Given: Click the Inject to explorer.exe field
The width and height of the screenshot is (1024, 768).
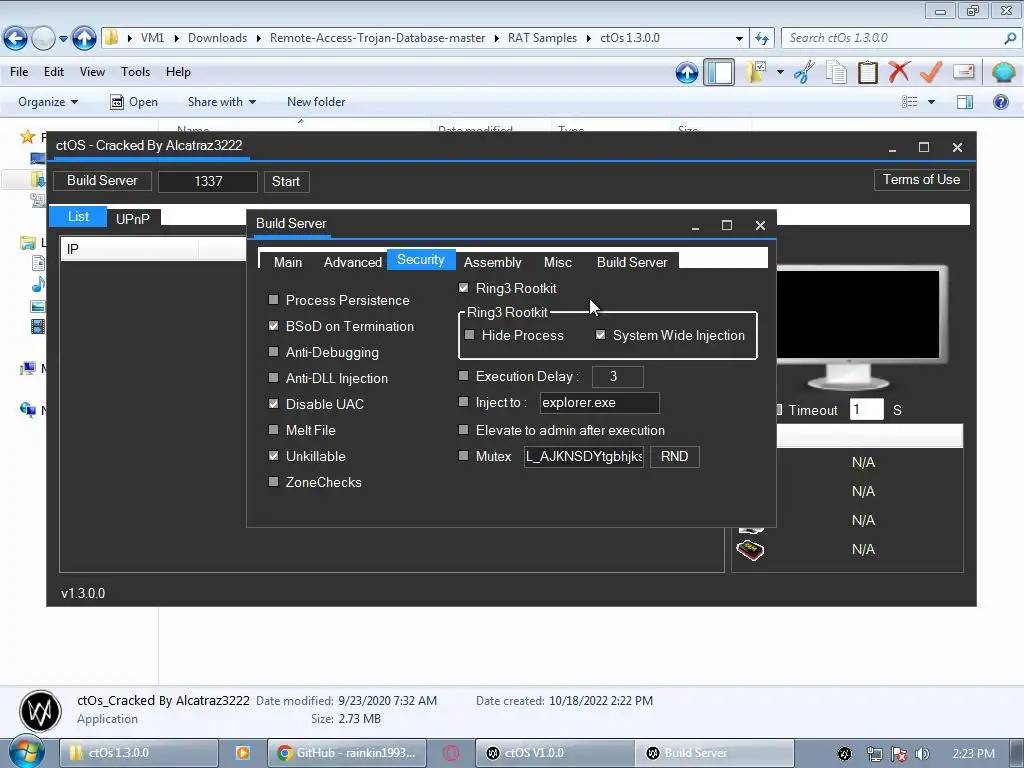Looking at the screenshot, I should (x=600, y=403).
